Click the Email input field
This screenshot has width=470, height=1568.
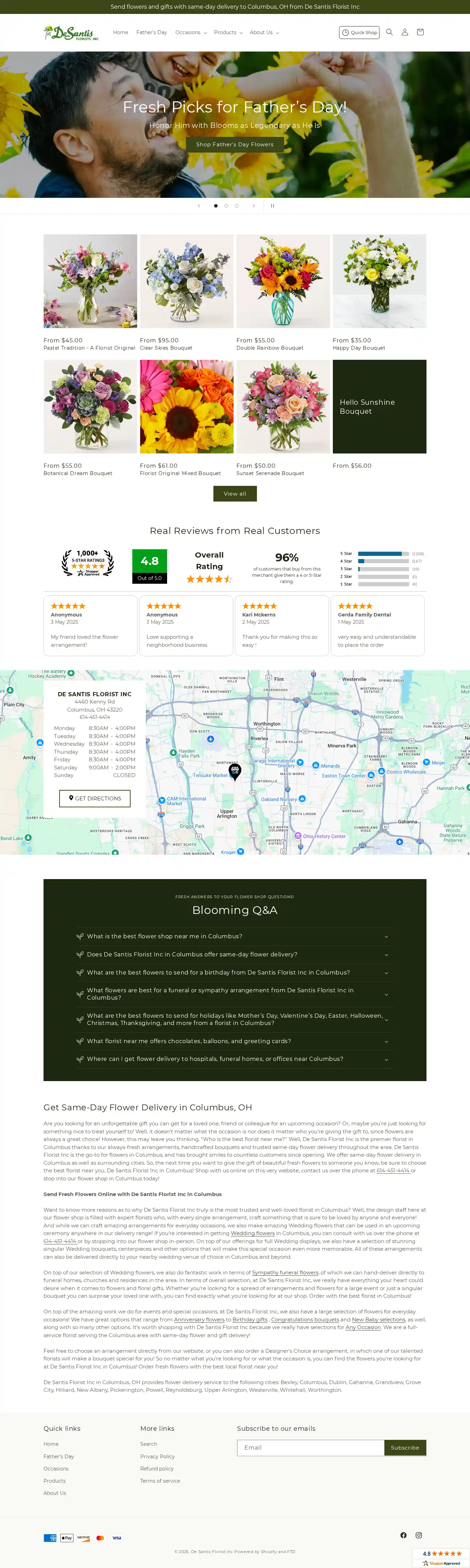click(310, 1447)
